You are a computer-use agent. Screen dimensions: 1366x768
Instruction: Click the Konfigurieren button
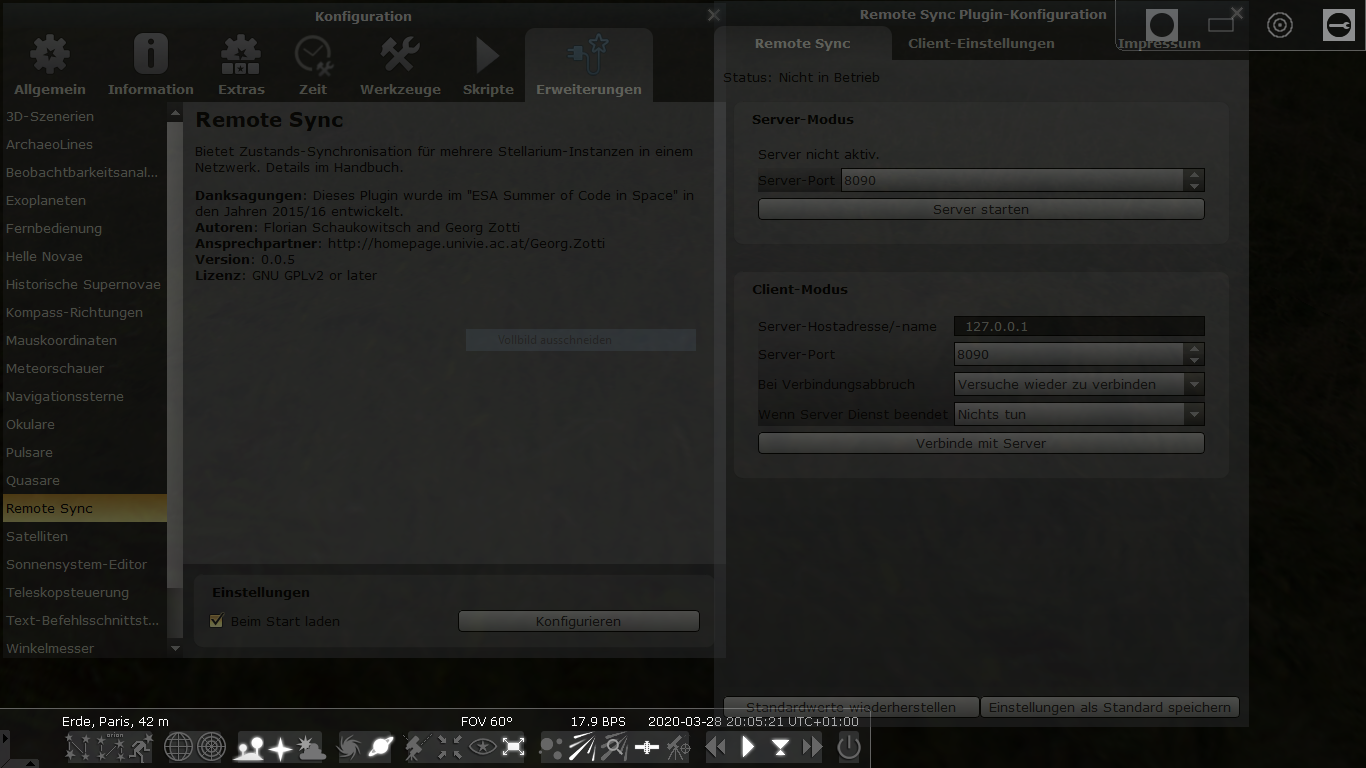point(578,621)
